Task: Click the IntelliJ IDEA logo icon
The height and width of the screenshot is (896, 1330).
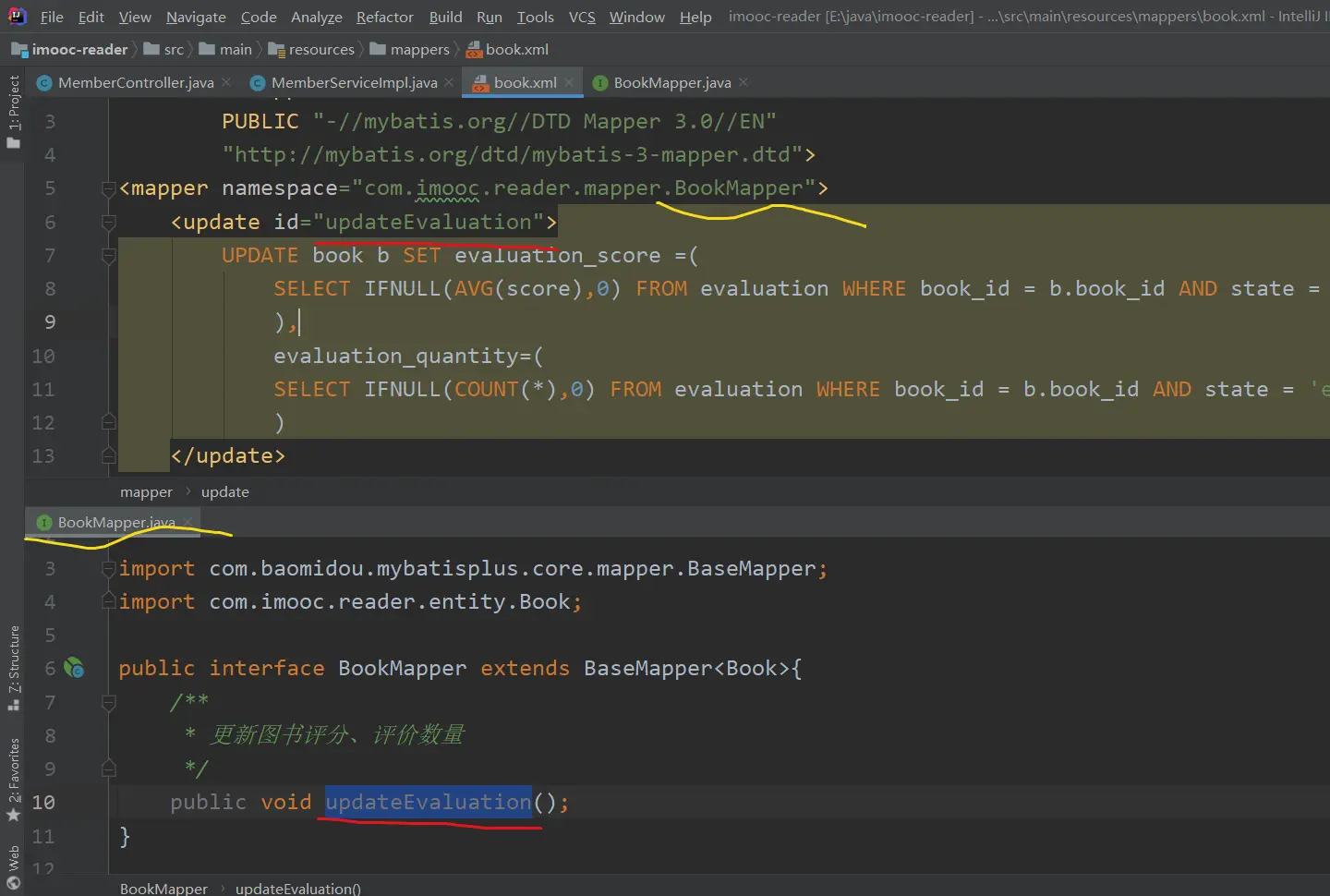Action: [x=17, y=16]
